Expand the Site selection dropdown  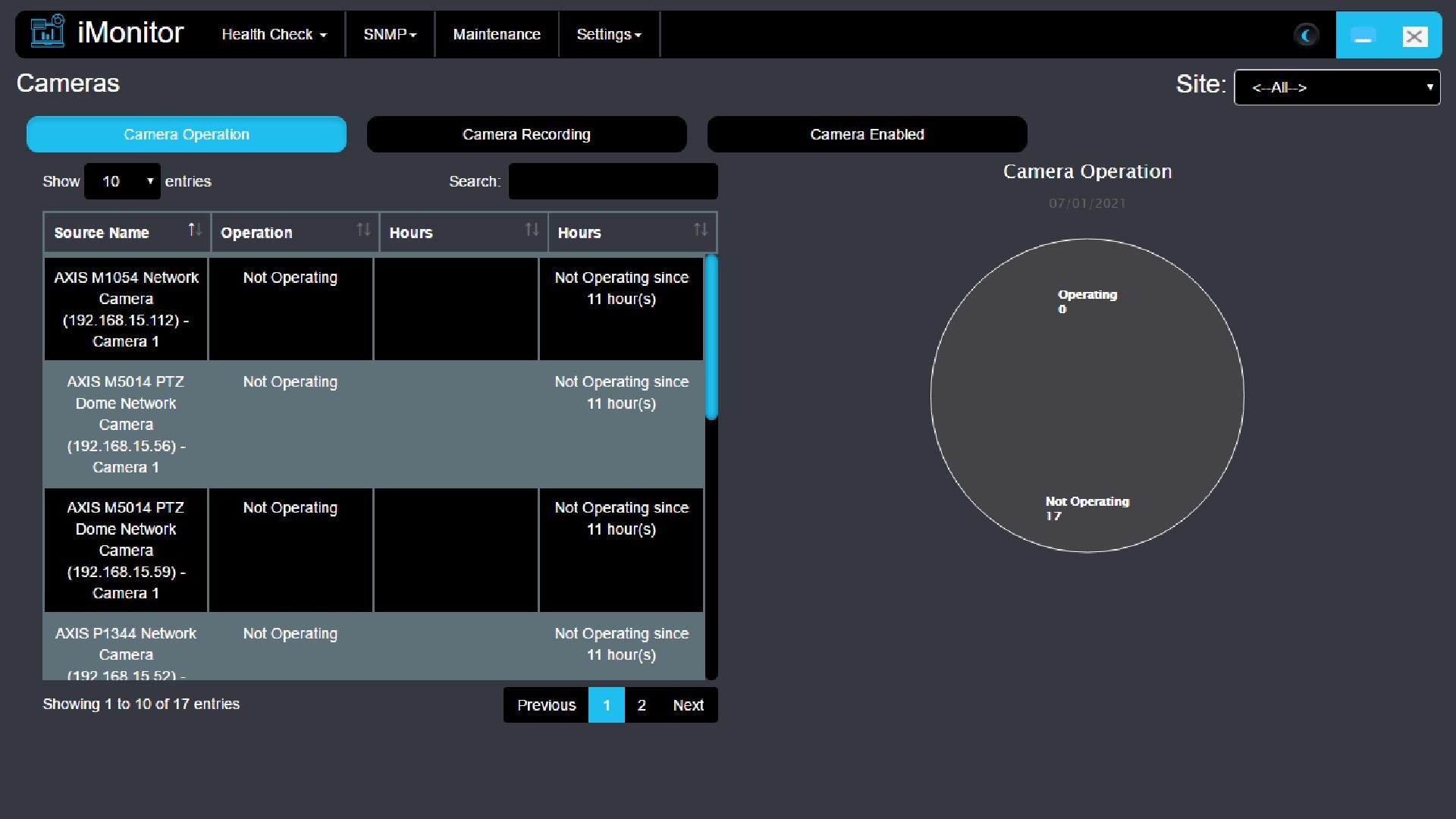pos(1337,87)
